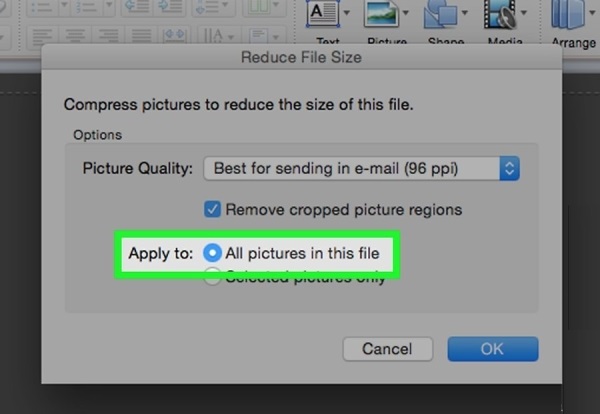Click the Text box icon in the ribbon

[x=322, y=14]
